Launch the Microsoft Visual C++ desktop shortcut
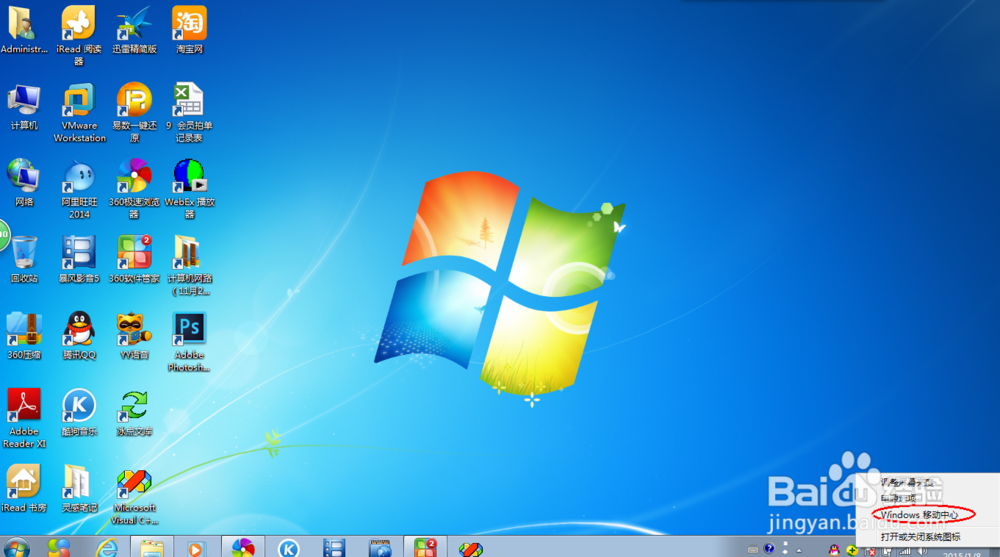1000x557 pixels. tap(134, 496)
